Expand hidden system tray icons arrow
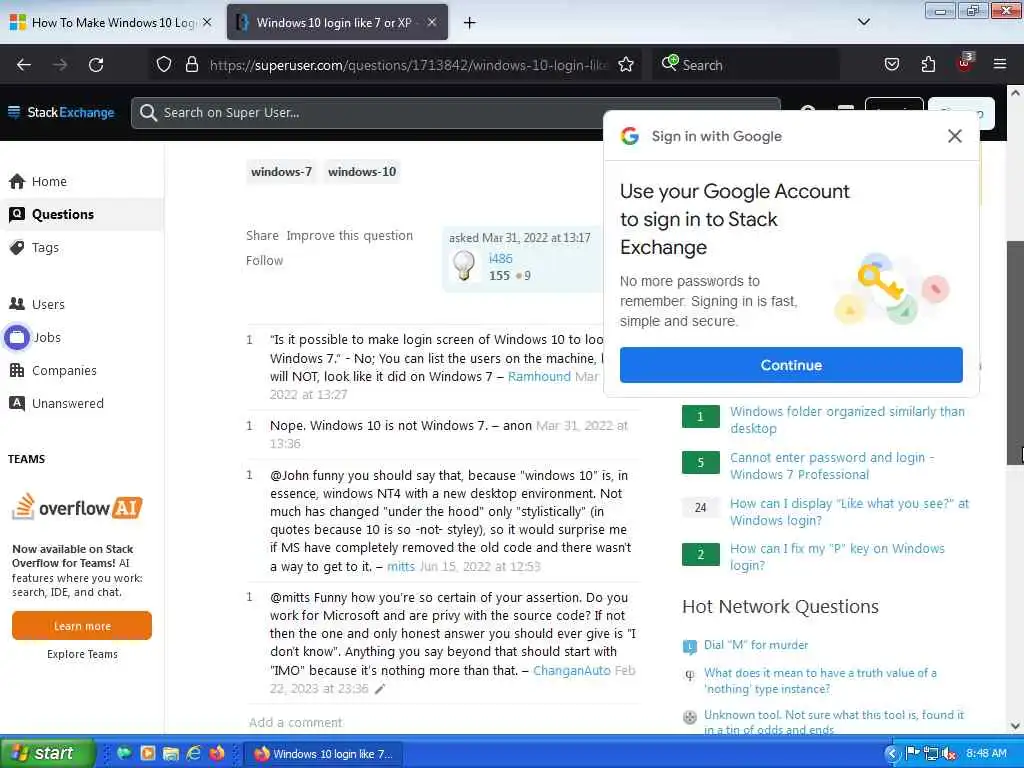The image size is (1024, 768). coord(892,754)
